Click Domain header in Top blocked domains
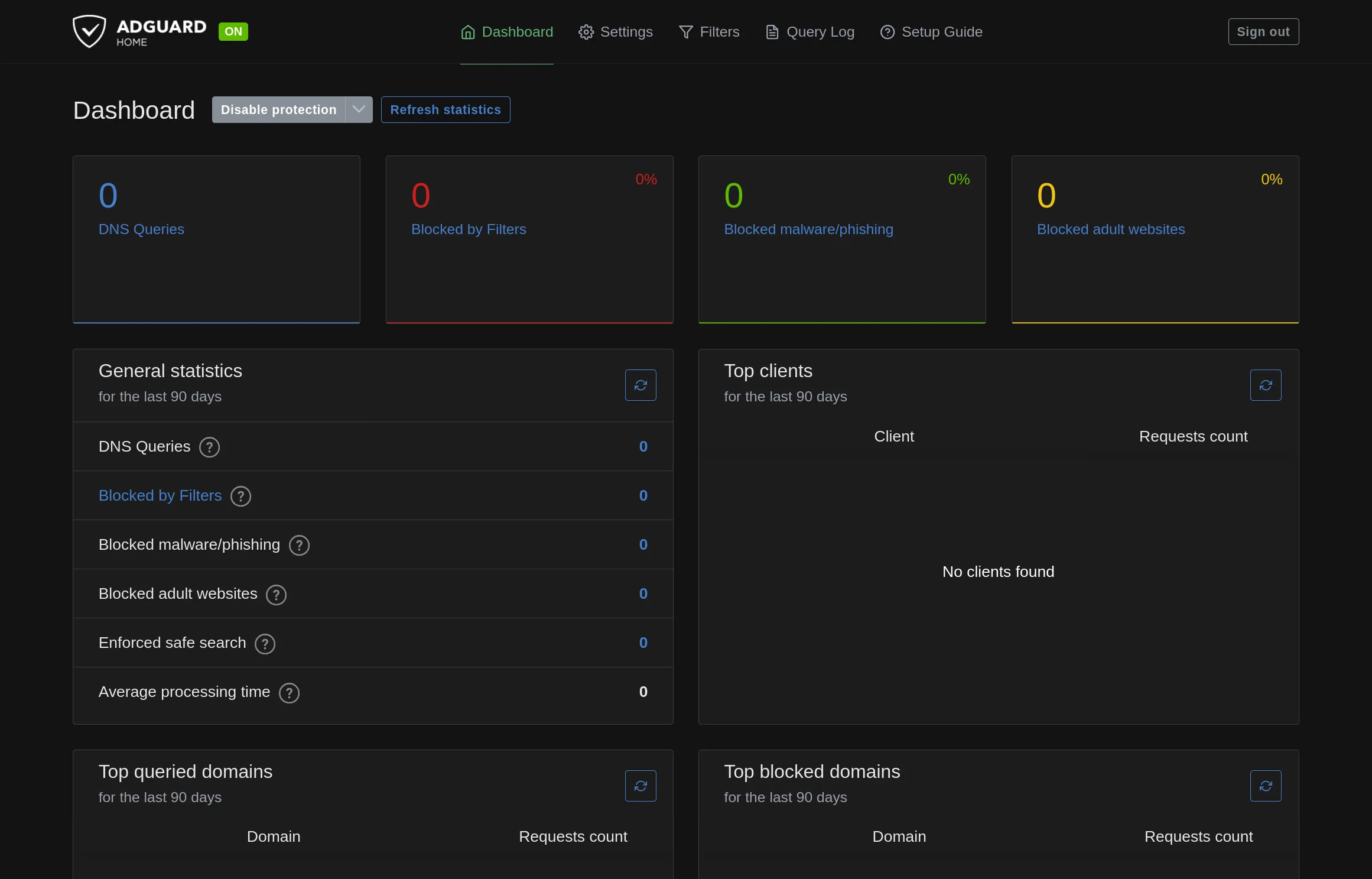Image resolution: width=1372 pixels, height=879 pixels. tap(899, 836)
